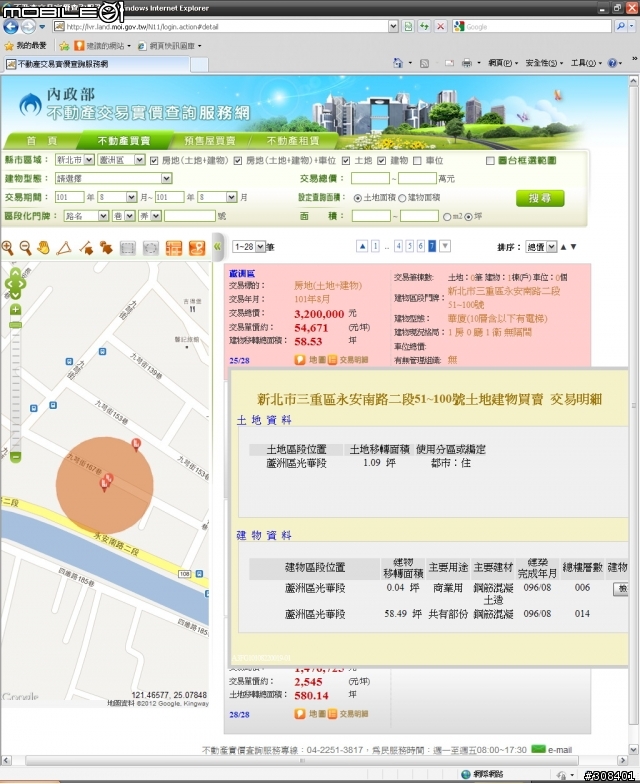Select the 坪 unit radio button
The height and width of the screenshot is (784, 640).
coord(468,216)
